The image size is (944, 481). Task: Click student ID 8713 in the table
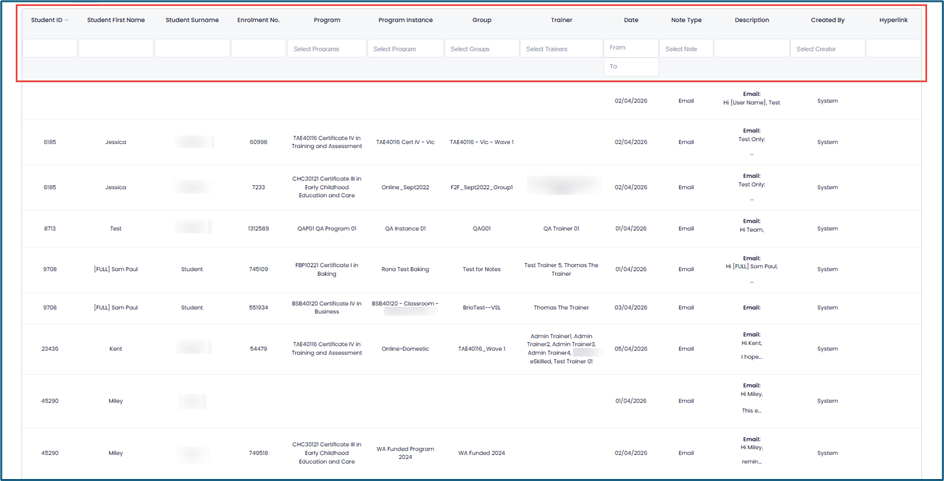(x=50, y=229)
